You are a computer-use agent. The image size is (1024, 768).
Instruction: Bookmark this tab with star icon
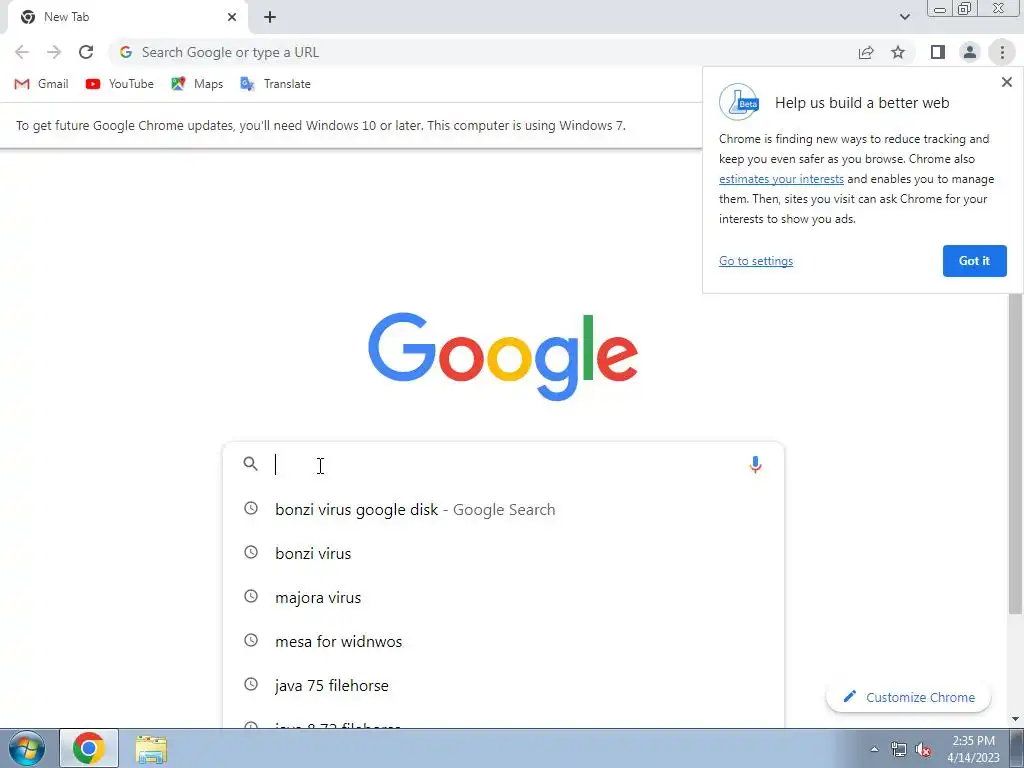coord(898,52)
